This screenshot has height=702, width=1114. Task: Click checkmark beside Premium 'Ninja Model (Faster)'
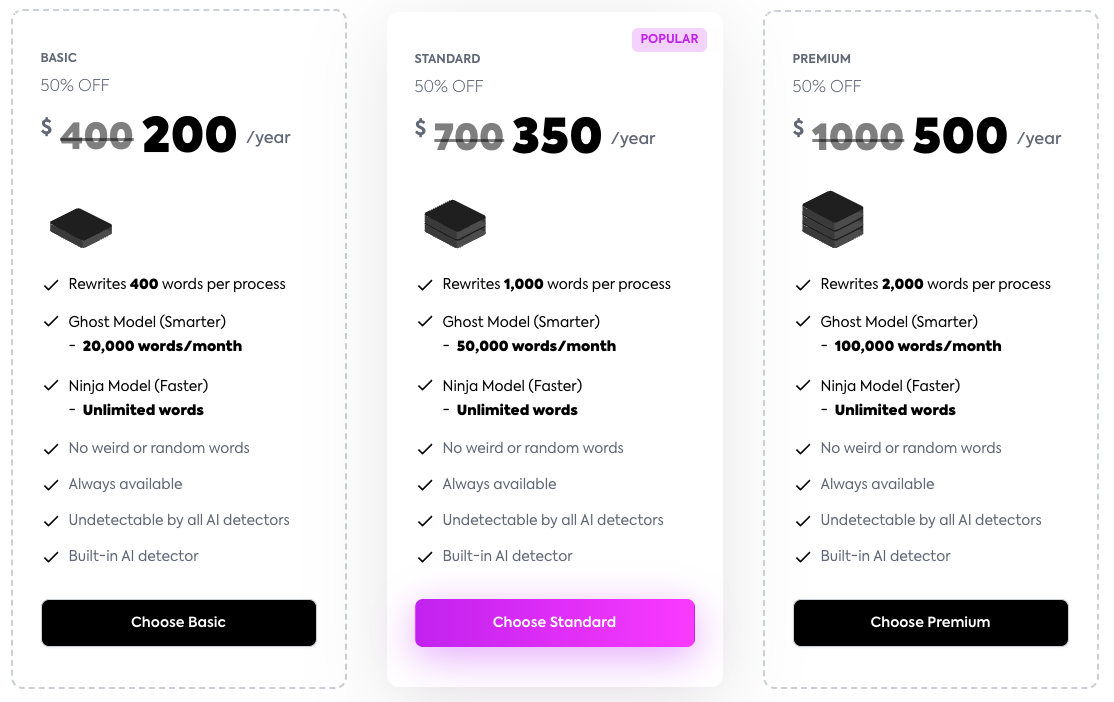click(x=803, y=386)
